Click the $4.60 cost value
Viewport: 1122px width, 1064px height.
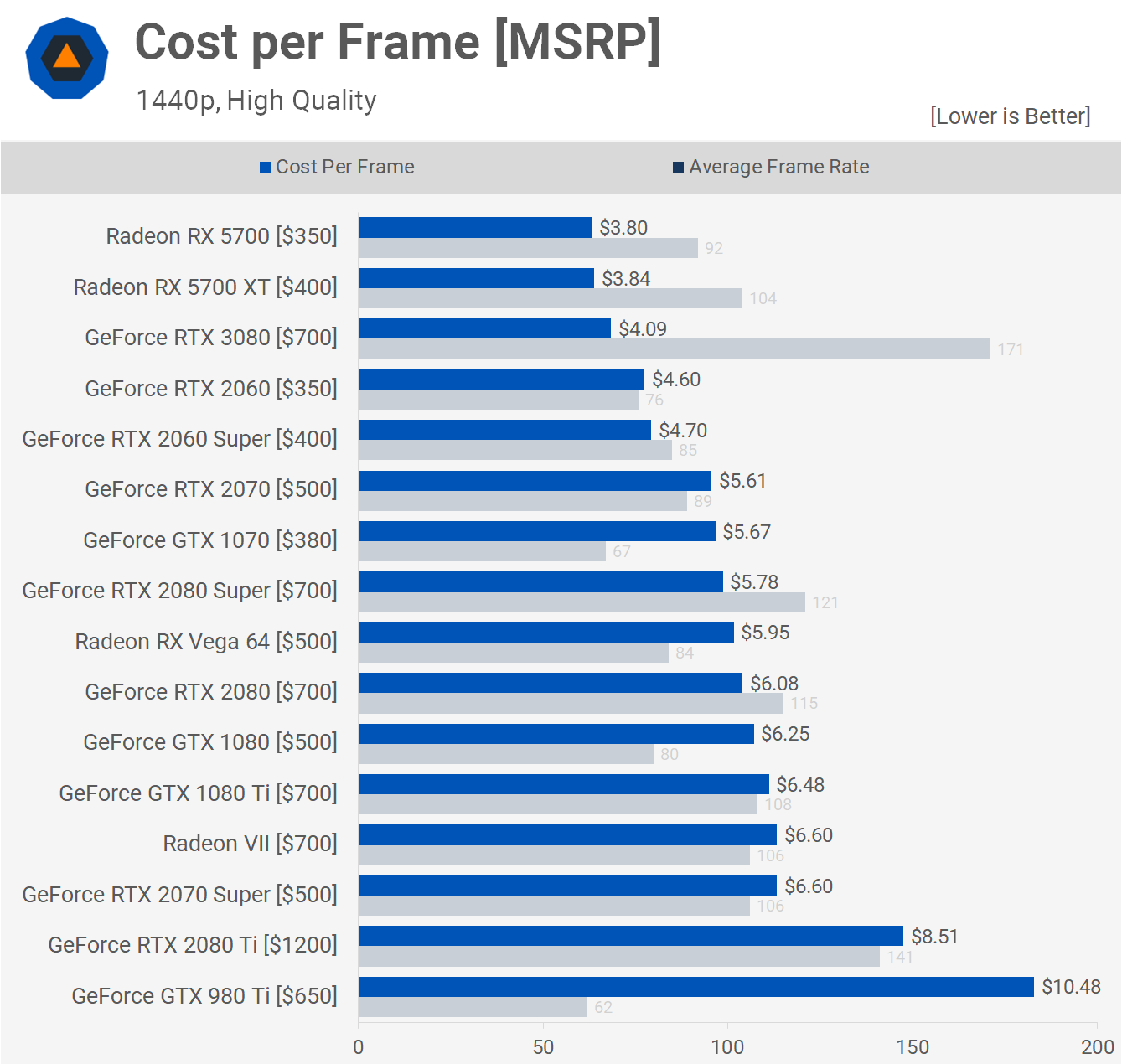pos(676,380)
